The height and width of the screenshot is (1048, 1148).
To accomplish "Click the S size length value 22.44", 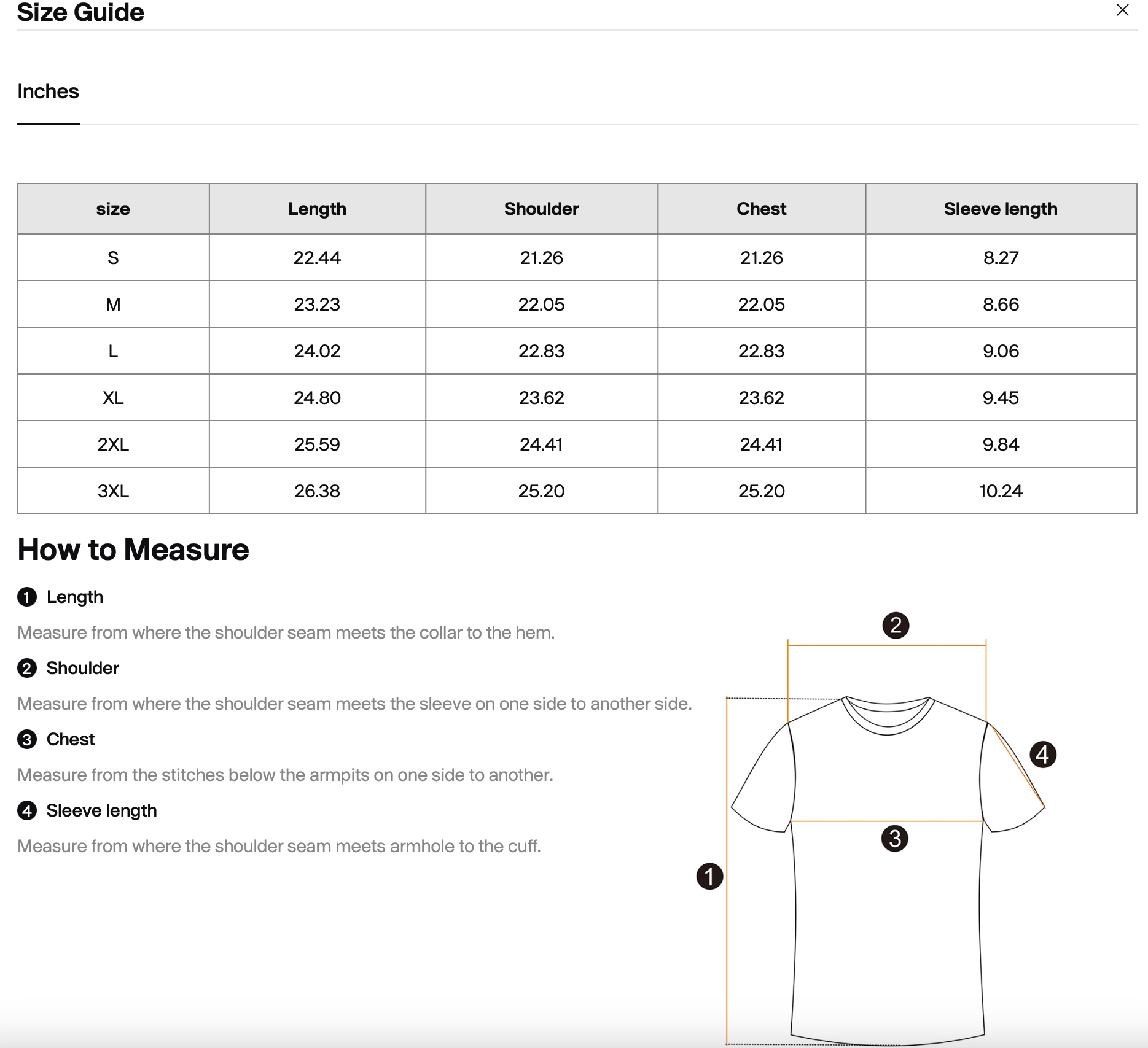I will click(x=317, y=258).
